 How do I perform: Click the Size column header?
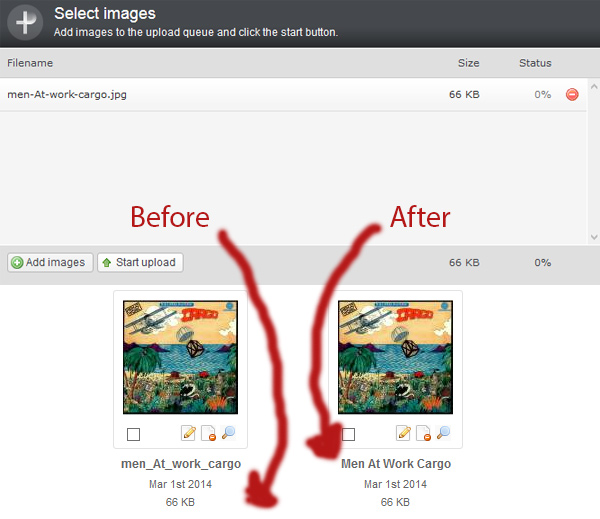point(468,63)
